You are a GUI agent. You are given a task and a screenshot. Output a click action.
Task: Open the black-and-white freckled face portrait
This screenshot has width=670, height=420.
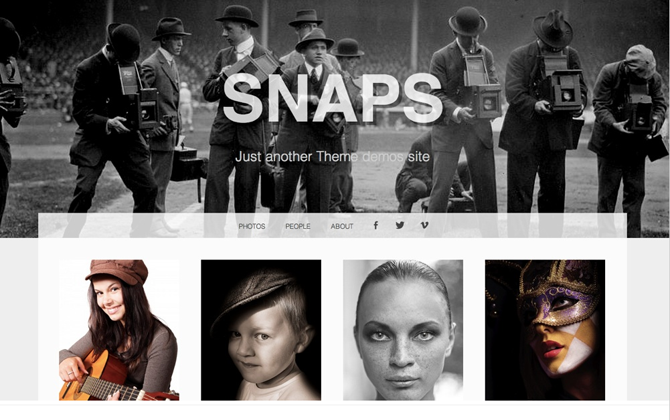(403, 330)
